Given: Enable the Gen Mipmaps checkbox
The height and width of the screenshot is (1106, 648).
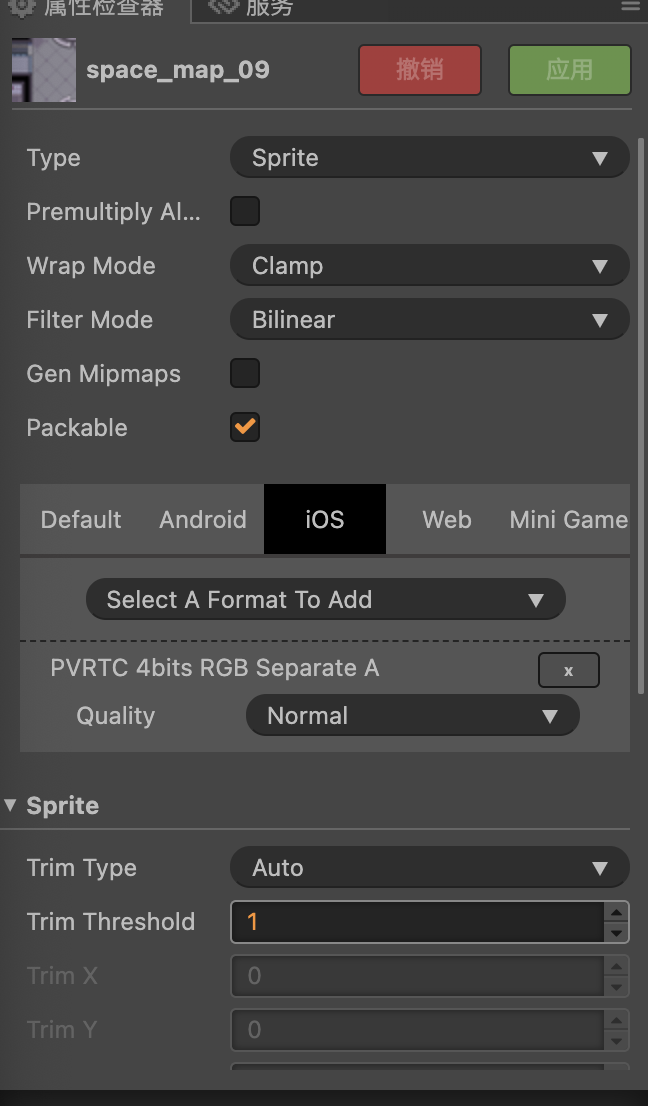Looking at the screenshot, I should [x=245, y=374].
